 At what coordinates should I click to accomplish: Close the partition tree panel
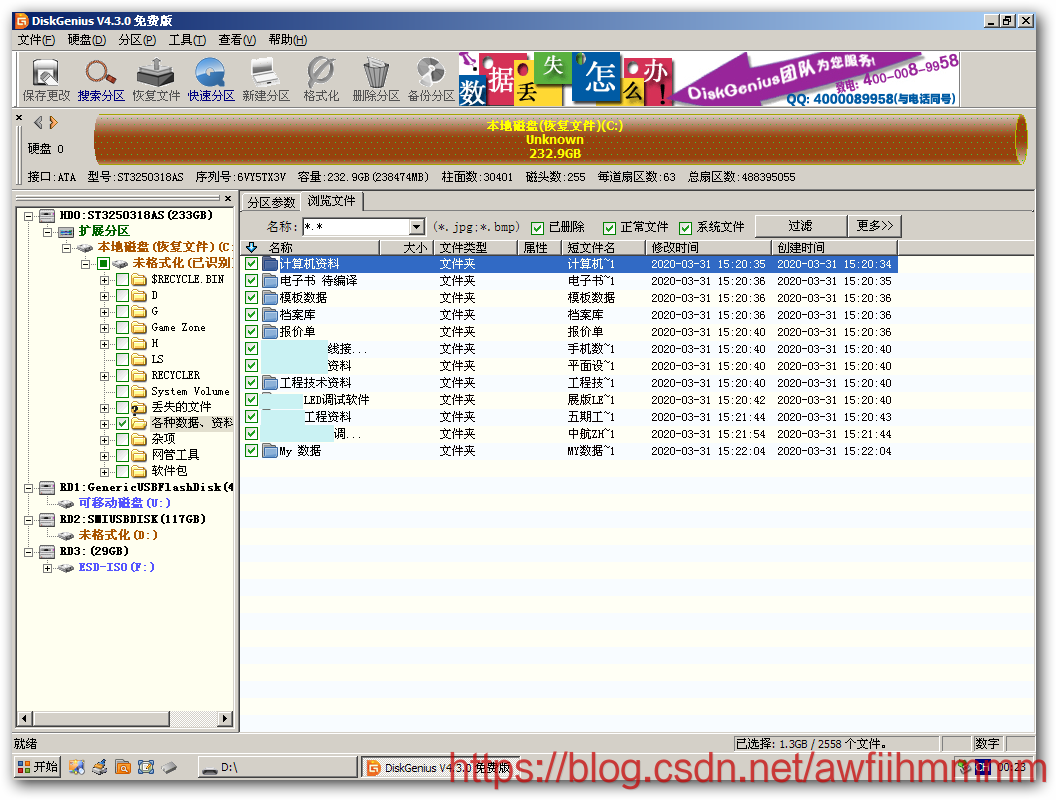tap(228, 199)
